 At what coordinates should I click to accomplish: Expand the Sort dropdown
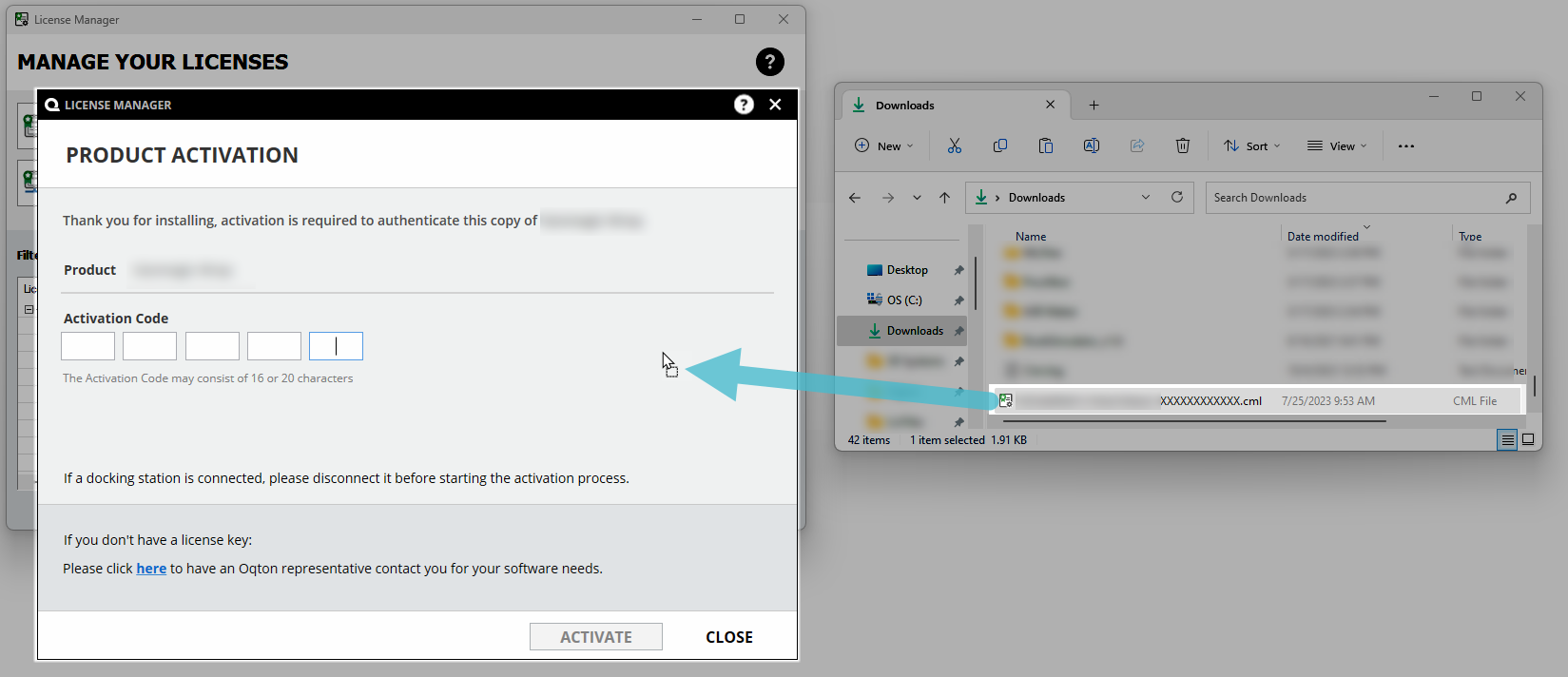point(1251,145)
